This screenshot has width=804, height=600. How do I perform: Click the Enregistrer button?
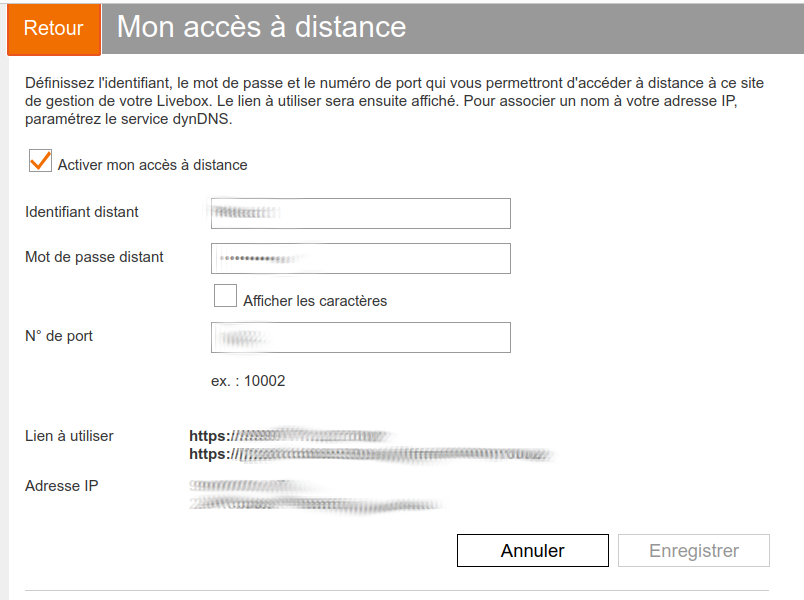click(x=693, y=550)
